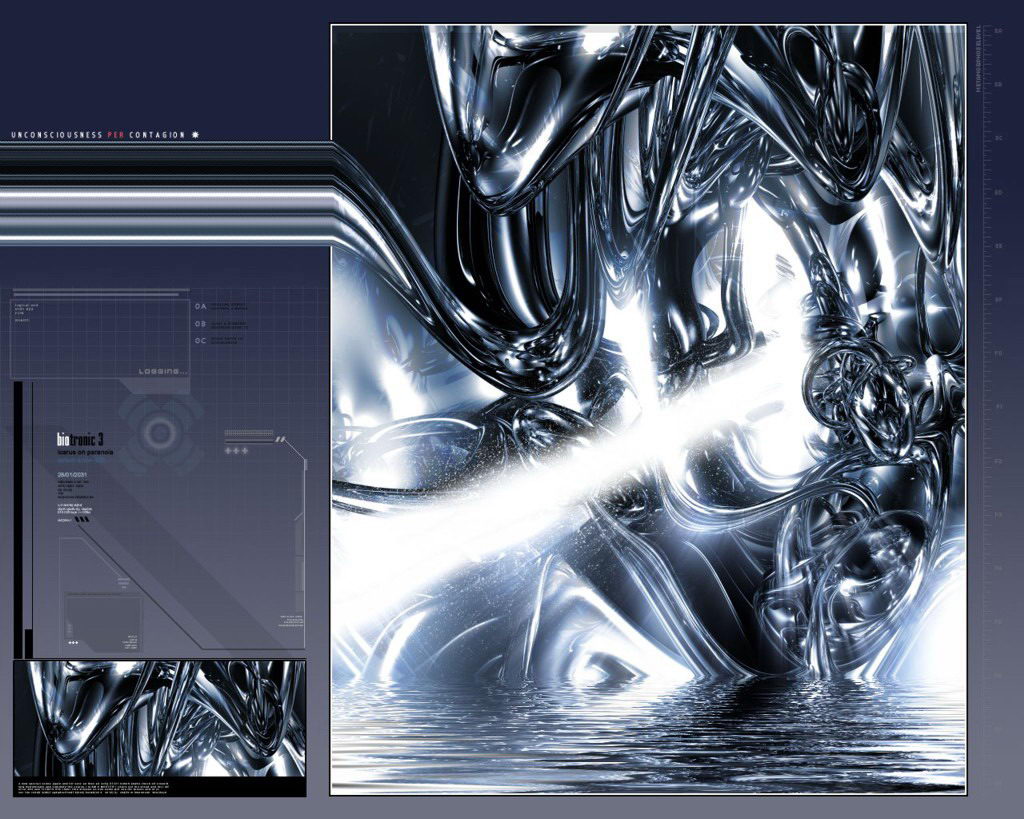This screenshot has height=819, width=1024.
Task: Open the small chrome preview thumbnail
Action: click(x=159, y=717)
